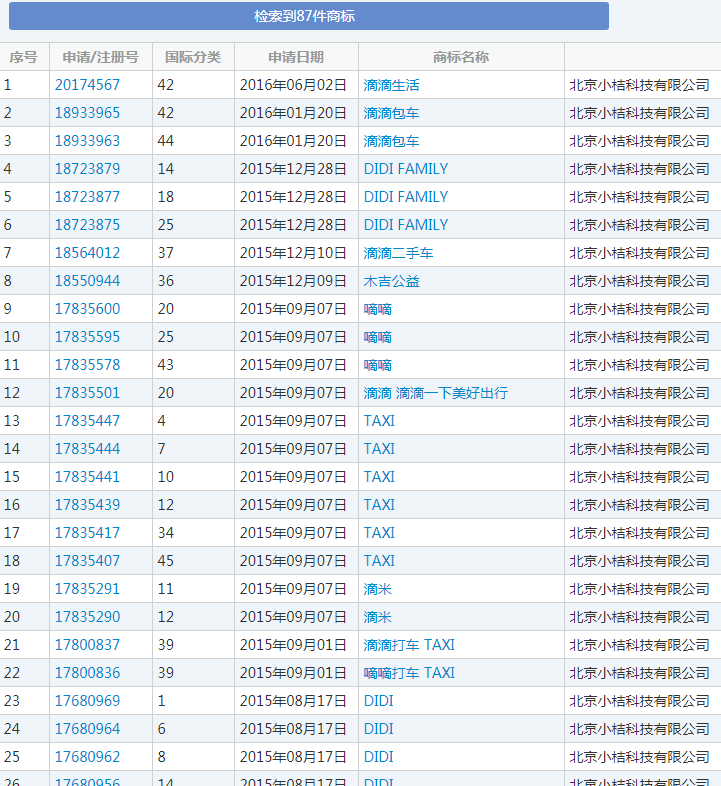The image size is (721, 786).
Task: Click the 商标名称 column header
Action: click(x=461, y=57)
